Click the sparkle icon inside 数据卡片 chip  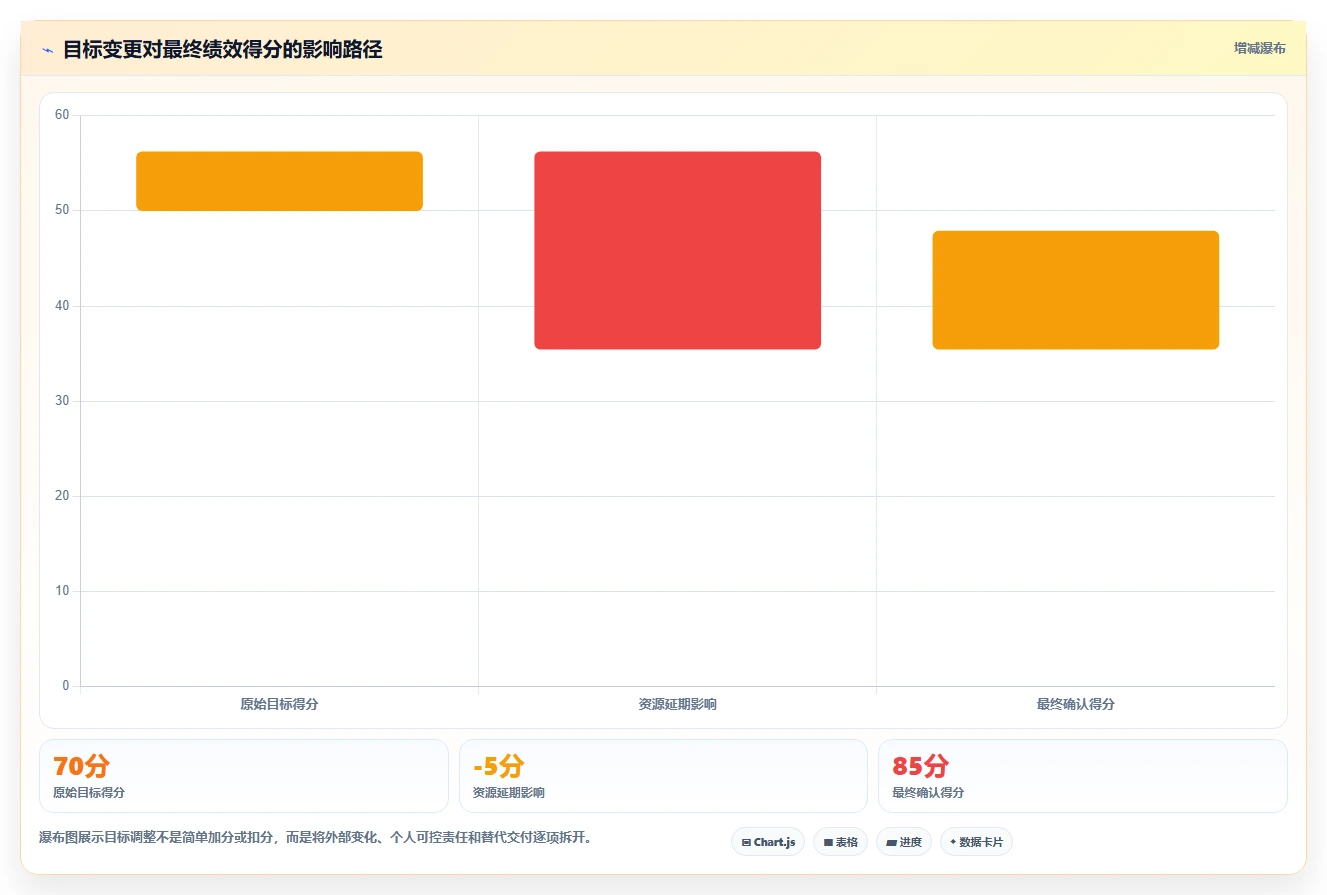(953, 842)
